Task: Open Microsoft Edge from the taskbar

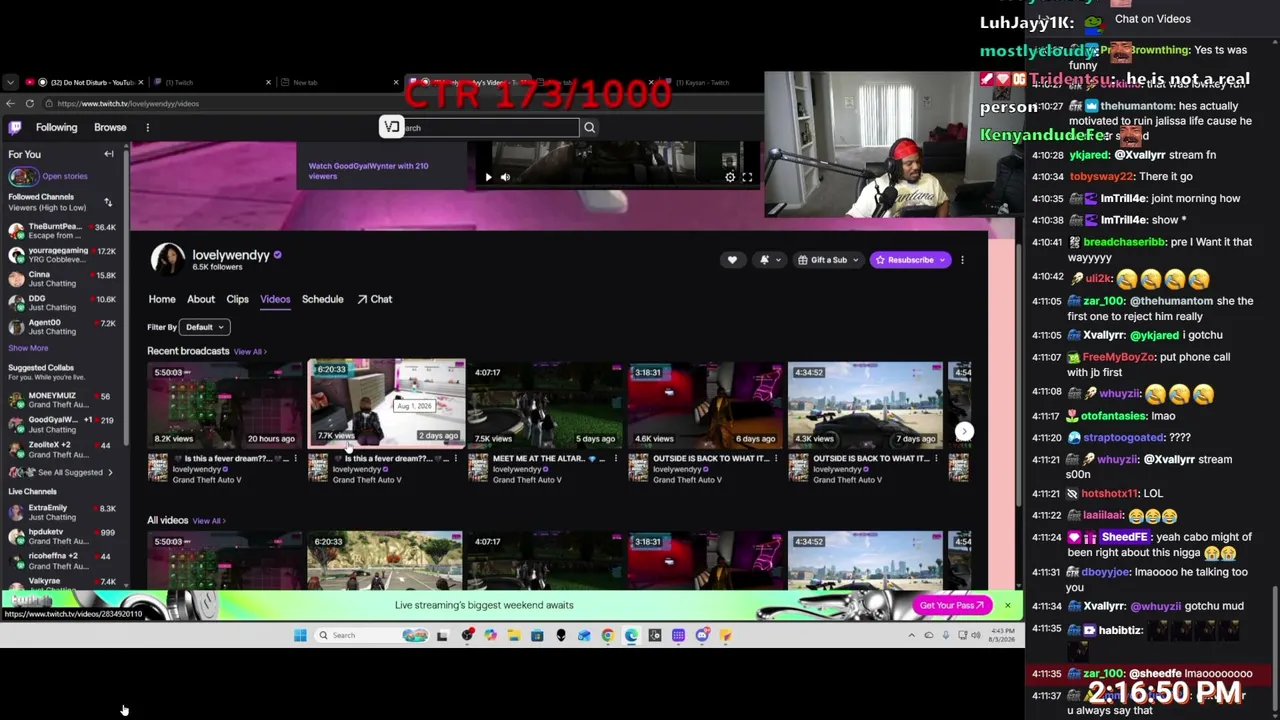Action: point(631,635)
